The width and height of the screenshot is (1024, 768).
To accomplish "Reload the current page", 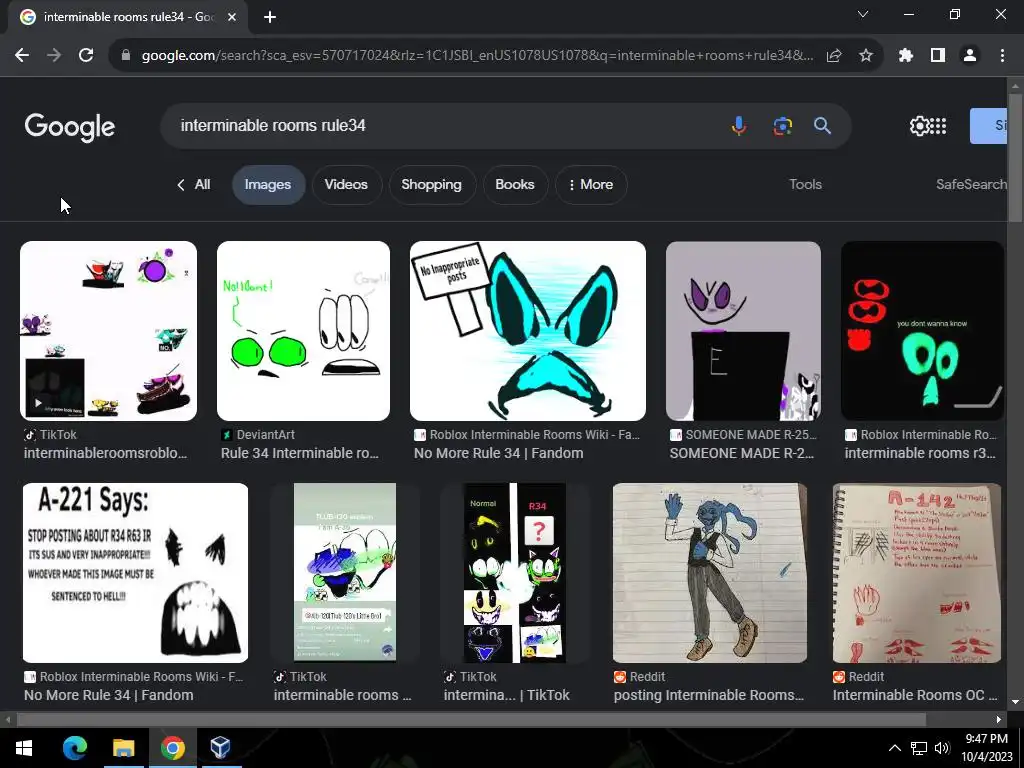I will click(x=86, y=56).
